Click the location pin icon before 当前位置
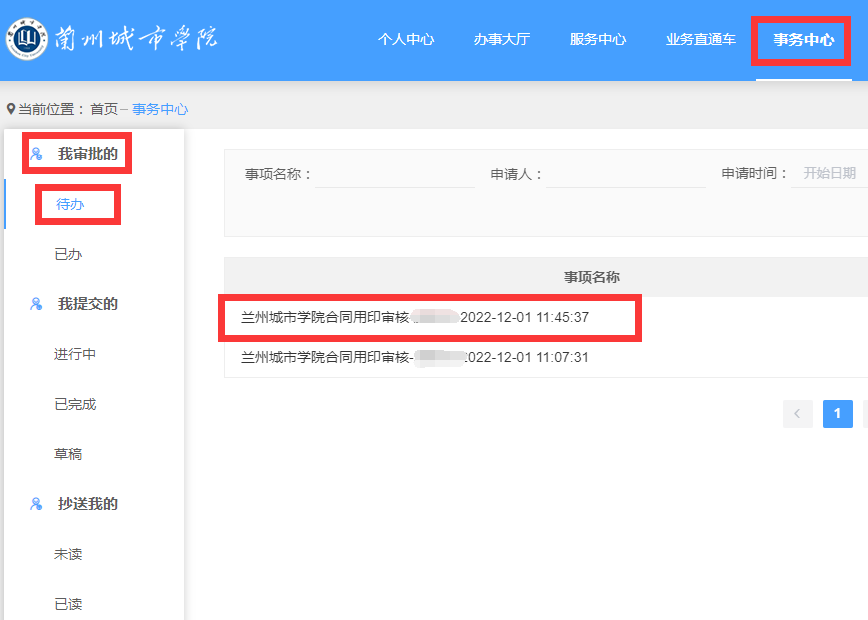Screen dimensions: 868x620 click(11, 109)
